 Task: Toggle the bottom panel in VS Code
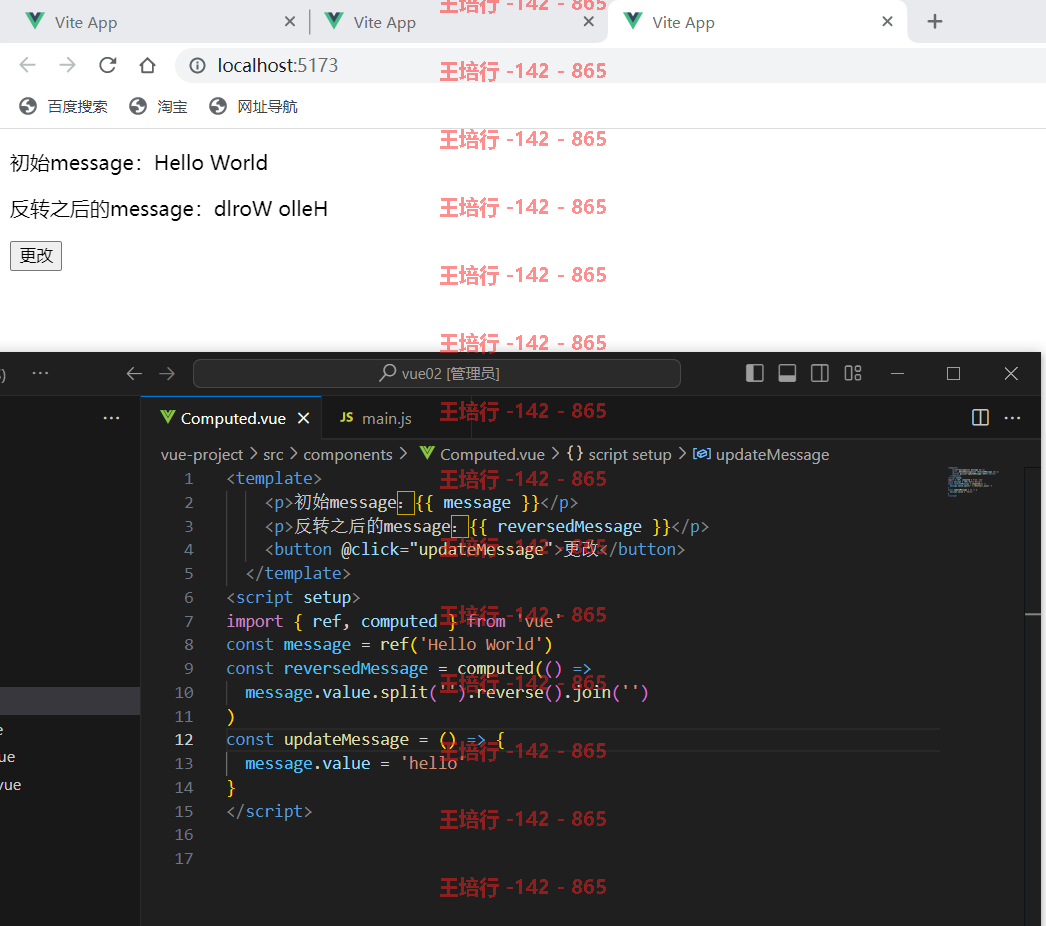click(x=787, y=373)
